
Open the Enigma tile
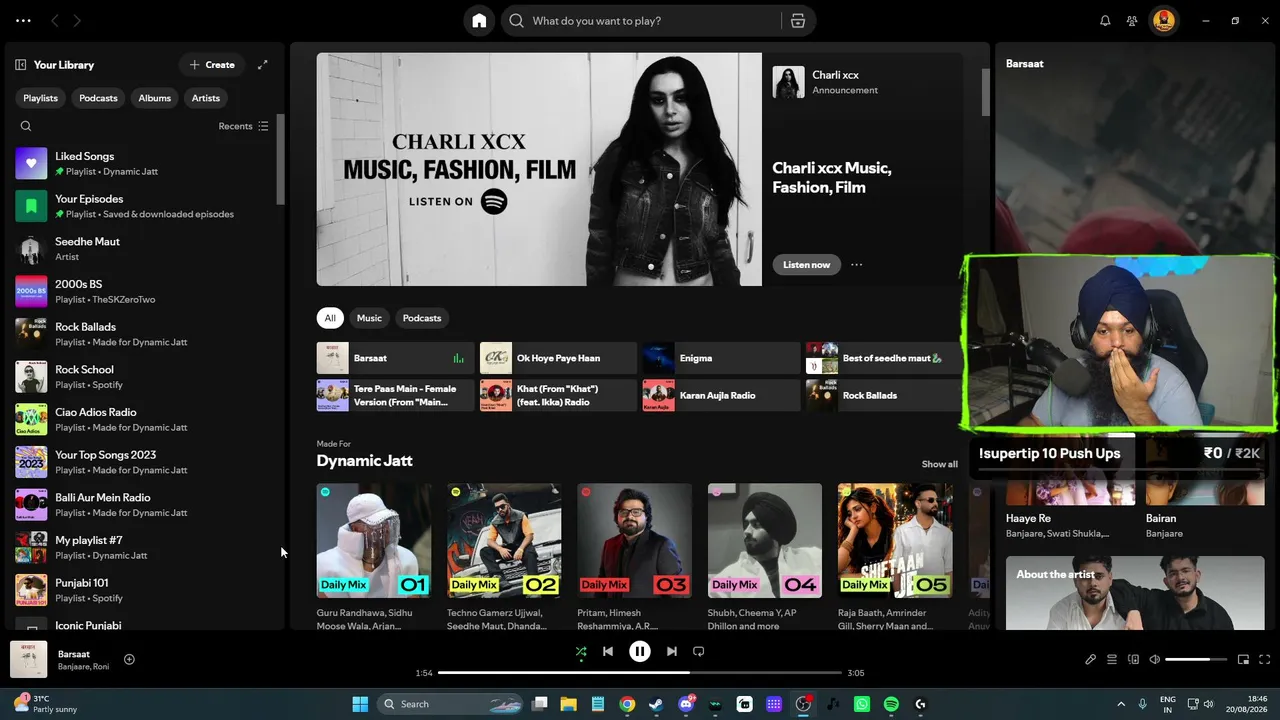point(721,358)
